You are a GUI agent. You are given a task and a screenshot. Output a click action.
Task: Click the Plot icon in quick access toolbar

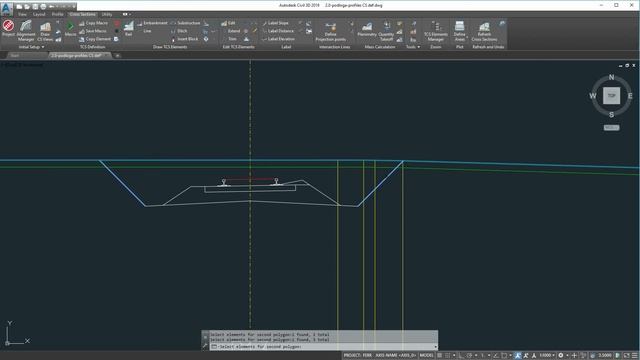[x=43, y=7]
